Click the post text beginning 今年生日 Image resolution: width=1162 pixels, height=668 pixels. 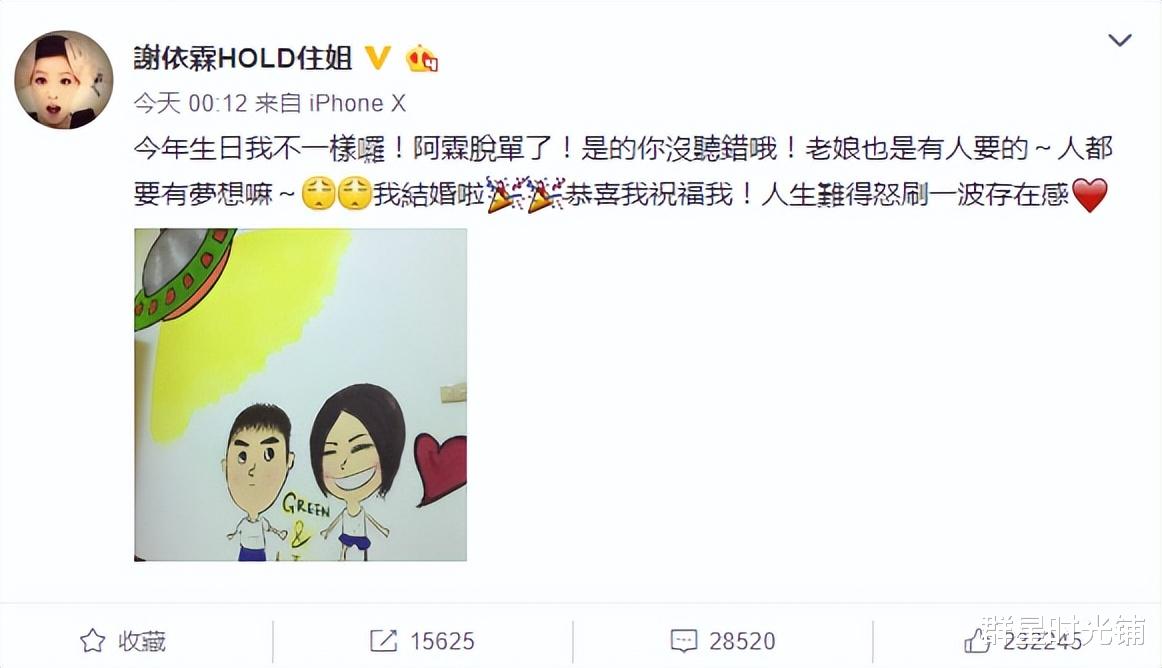622,172
